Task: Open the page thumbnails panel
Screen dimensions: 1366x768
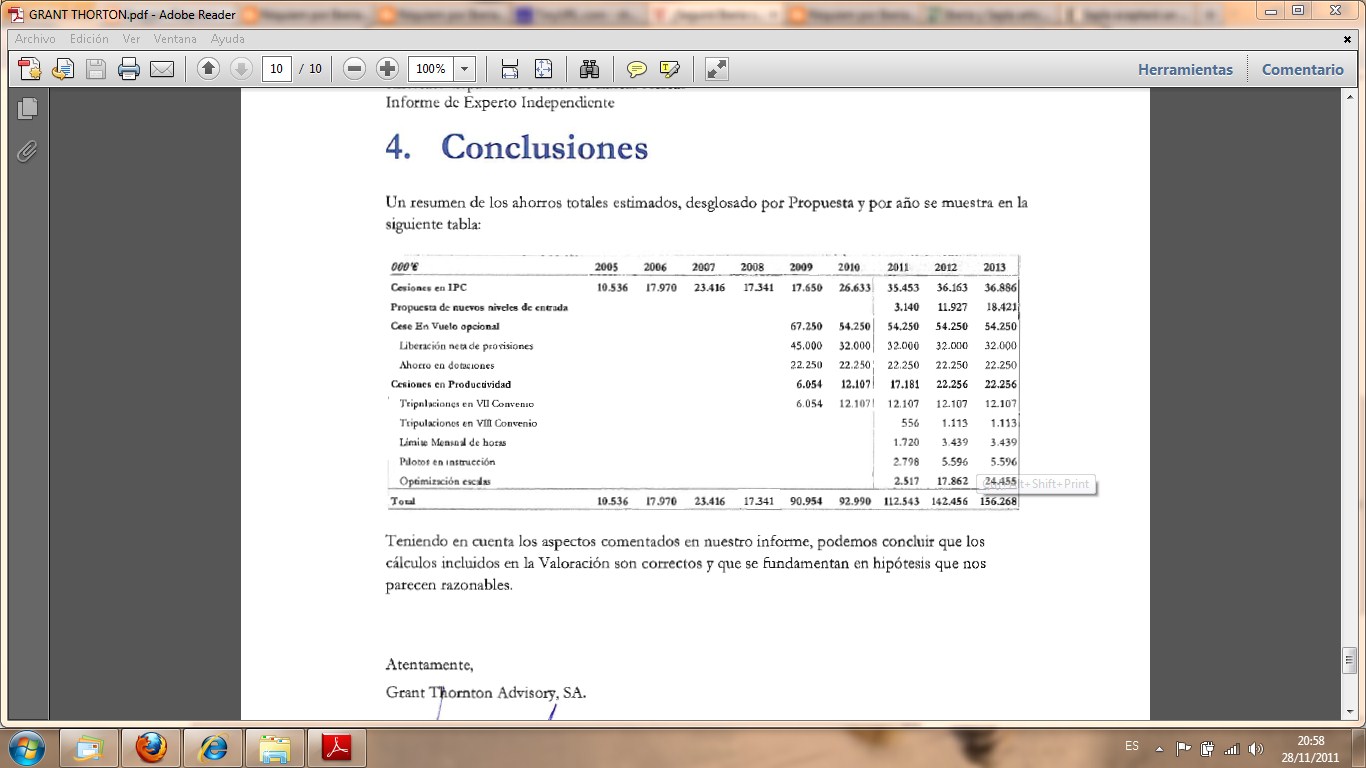Action: (x=27, y=108)
